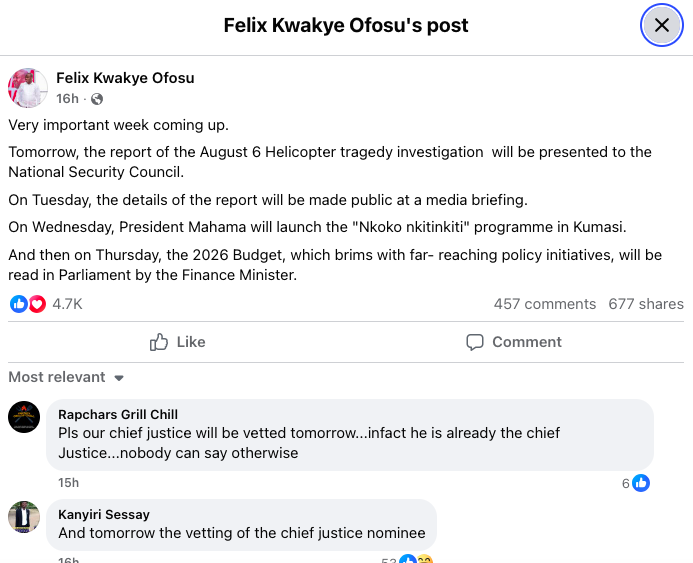The image size is (693, 563).
Task: Click the 15h timestamp under Rapchars comment
Action: (x=68, y=483)
